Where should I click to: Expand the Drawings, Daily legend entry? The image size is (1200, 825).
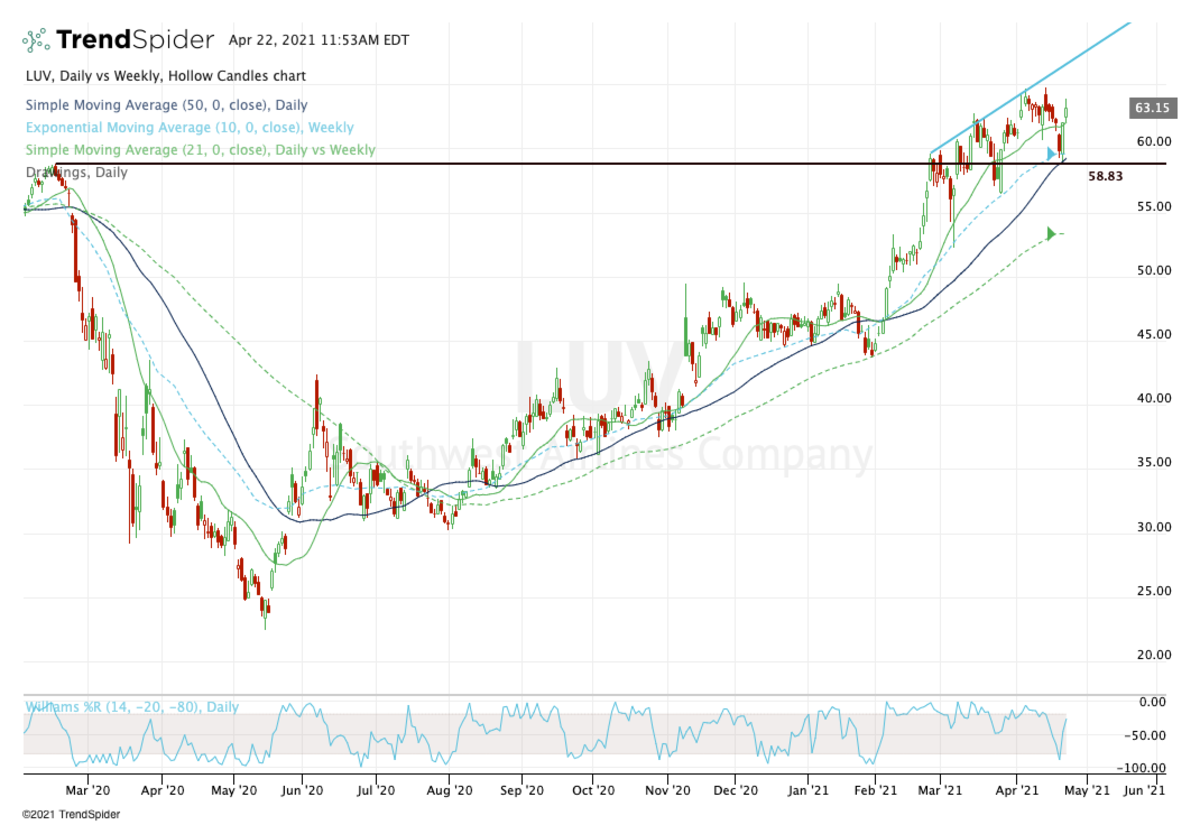tap(75, 172)
